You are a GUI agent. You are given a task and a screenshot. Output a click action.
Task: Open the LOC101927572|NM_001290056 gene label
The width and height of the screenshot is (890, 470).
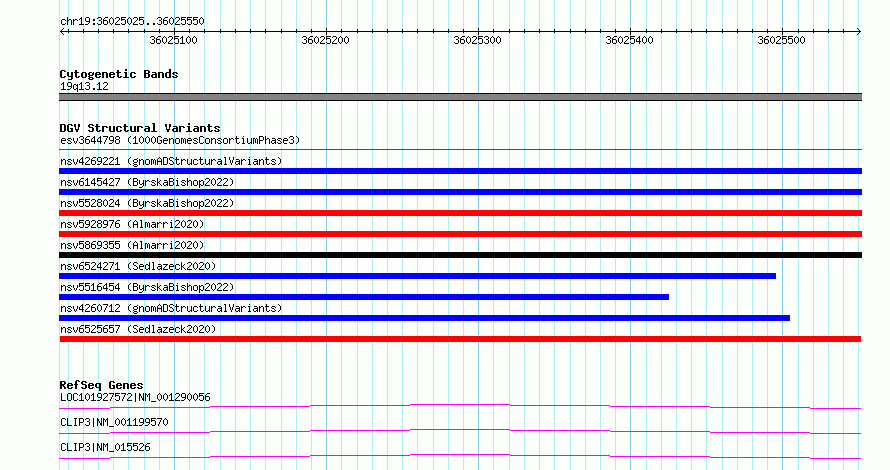click(135, 397)
